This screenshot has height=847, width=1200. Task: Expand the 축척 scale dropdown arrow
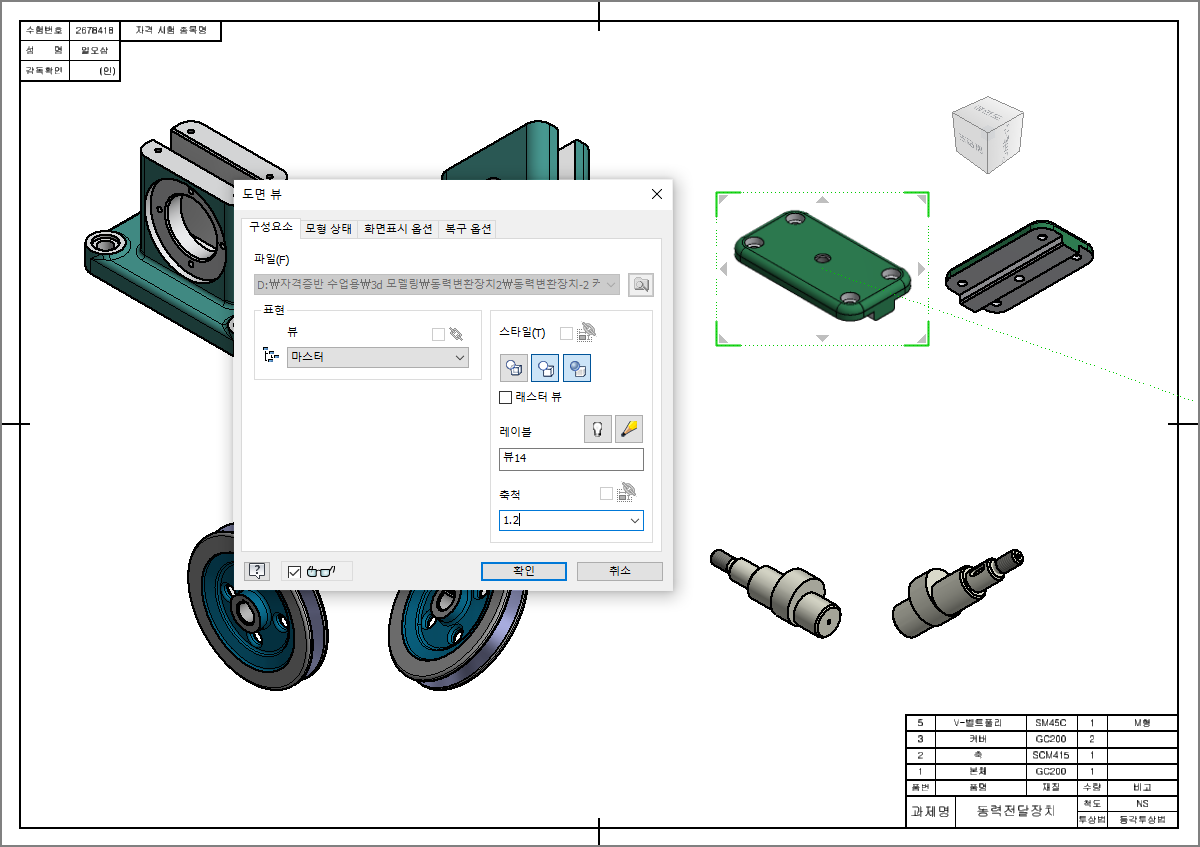[x=634, y=521]
